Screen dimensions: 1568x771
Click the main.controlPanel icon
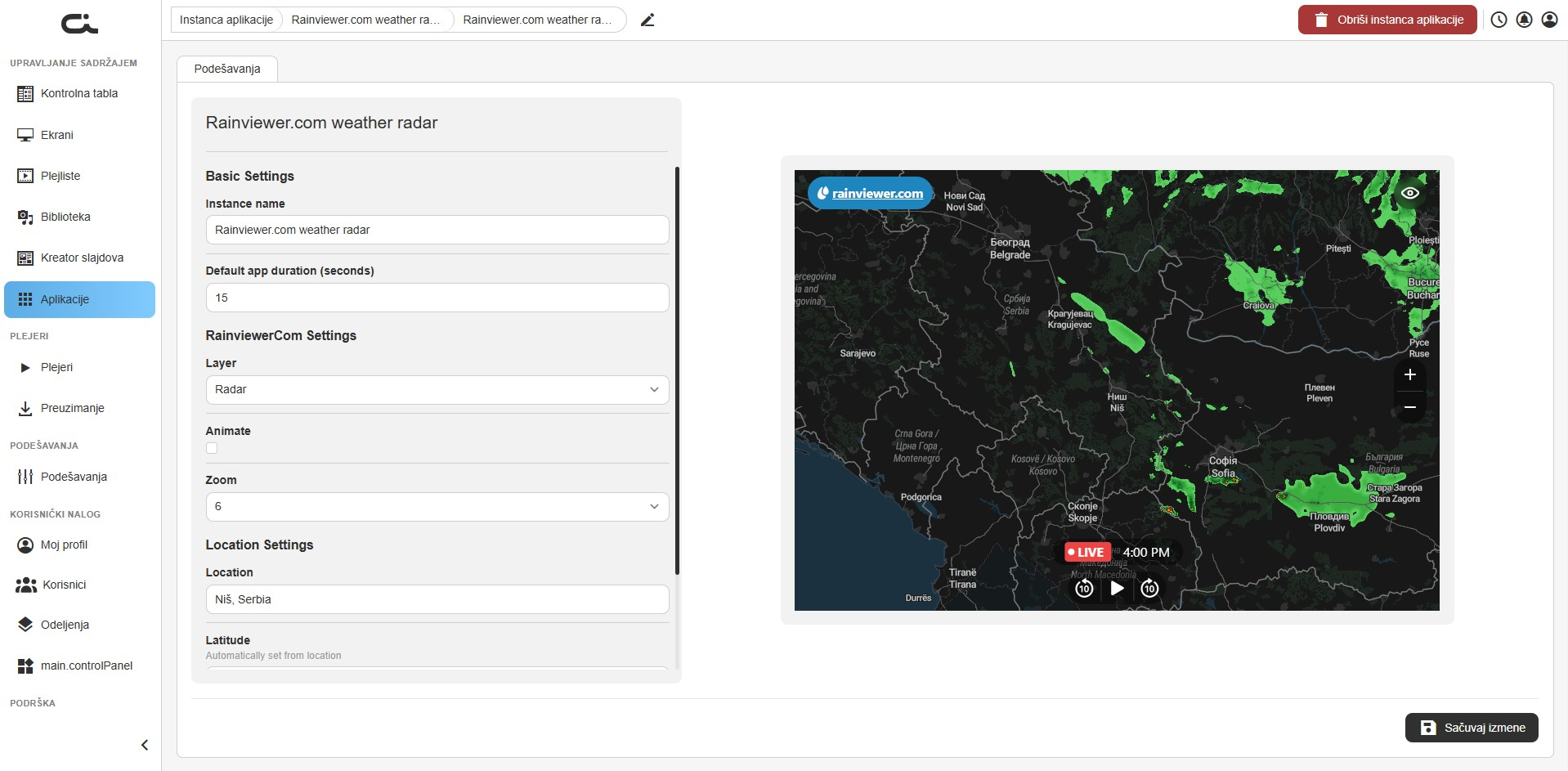[x=25, y=666]
